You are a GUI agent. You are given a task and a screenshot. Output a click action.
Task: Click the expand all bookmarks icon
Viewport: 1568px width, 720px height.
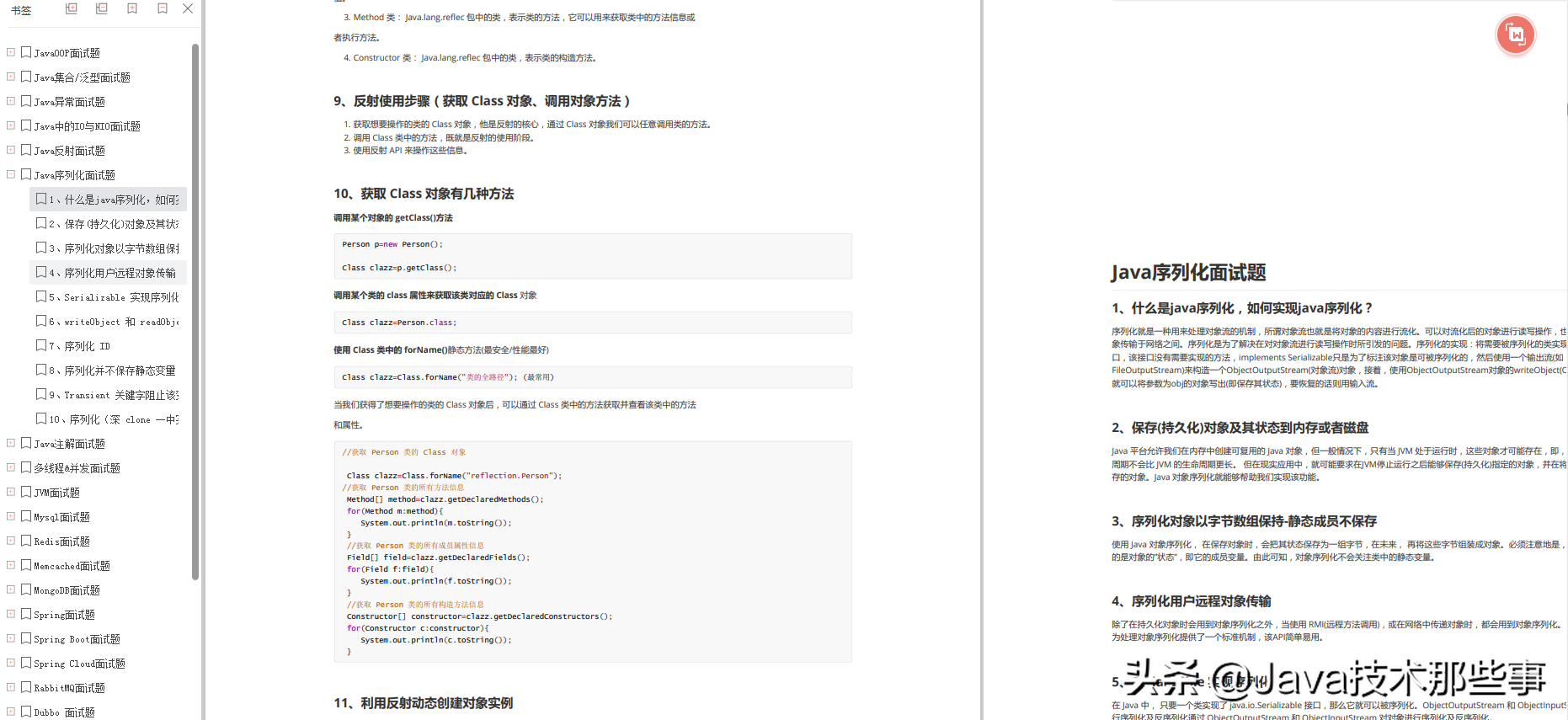[x=72, y=8]
